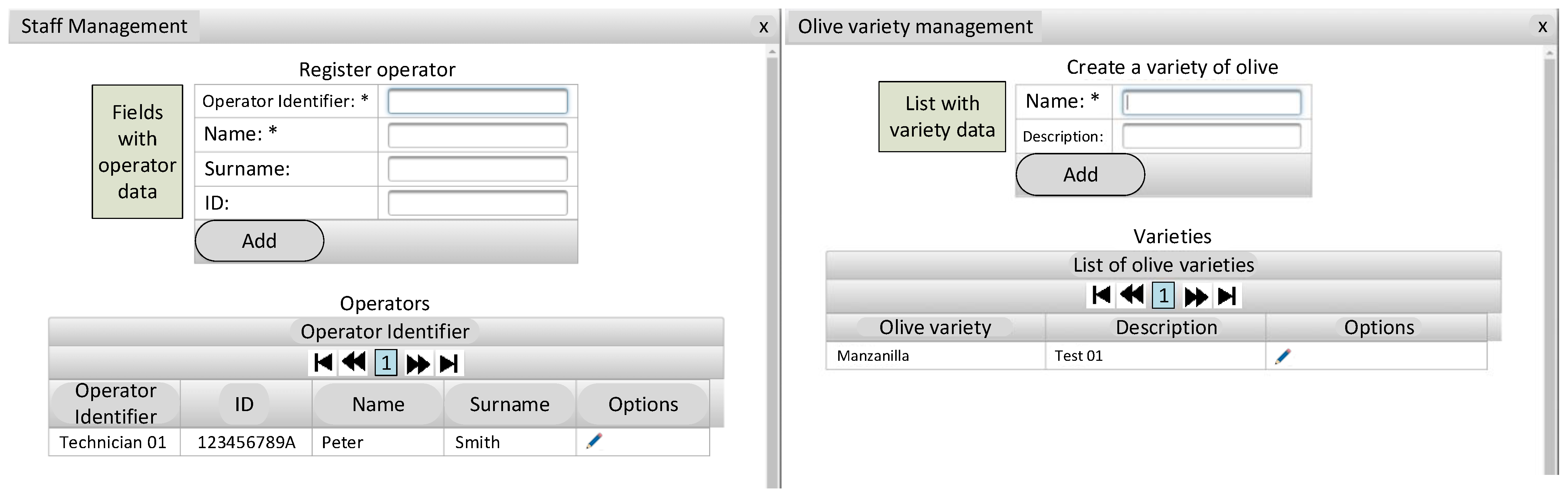Add the olive variety with the Add button

[1080, 175]
